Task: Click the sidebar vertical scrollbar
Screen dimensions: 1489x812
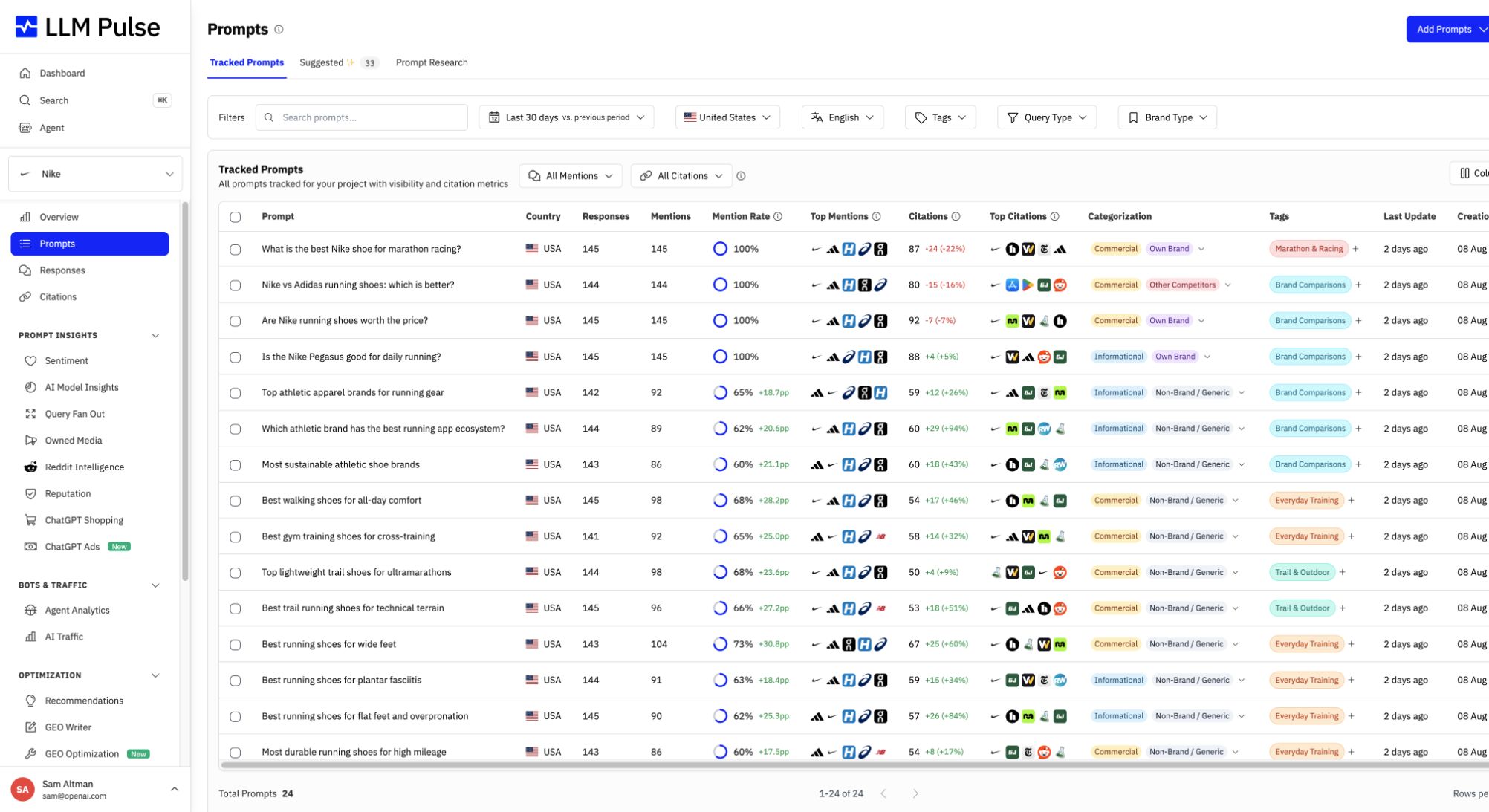Action: (185, 392)
